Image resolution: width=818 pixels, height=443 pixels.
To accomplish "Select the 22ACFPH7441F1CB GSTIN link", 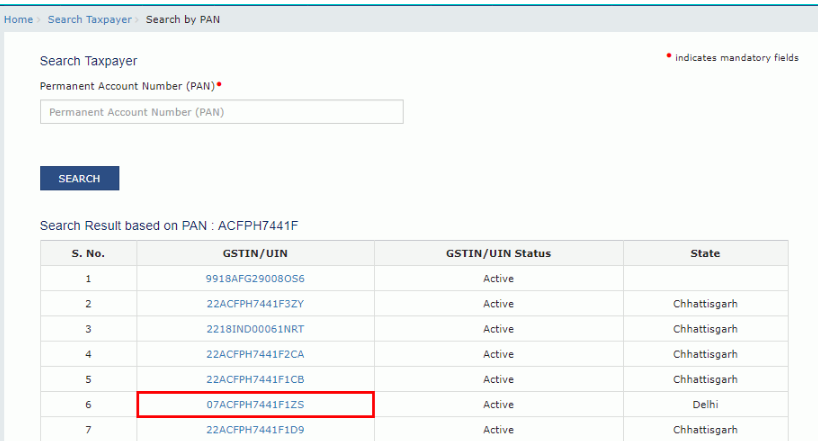I will pyautogui.click(x=255, y=380).
